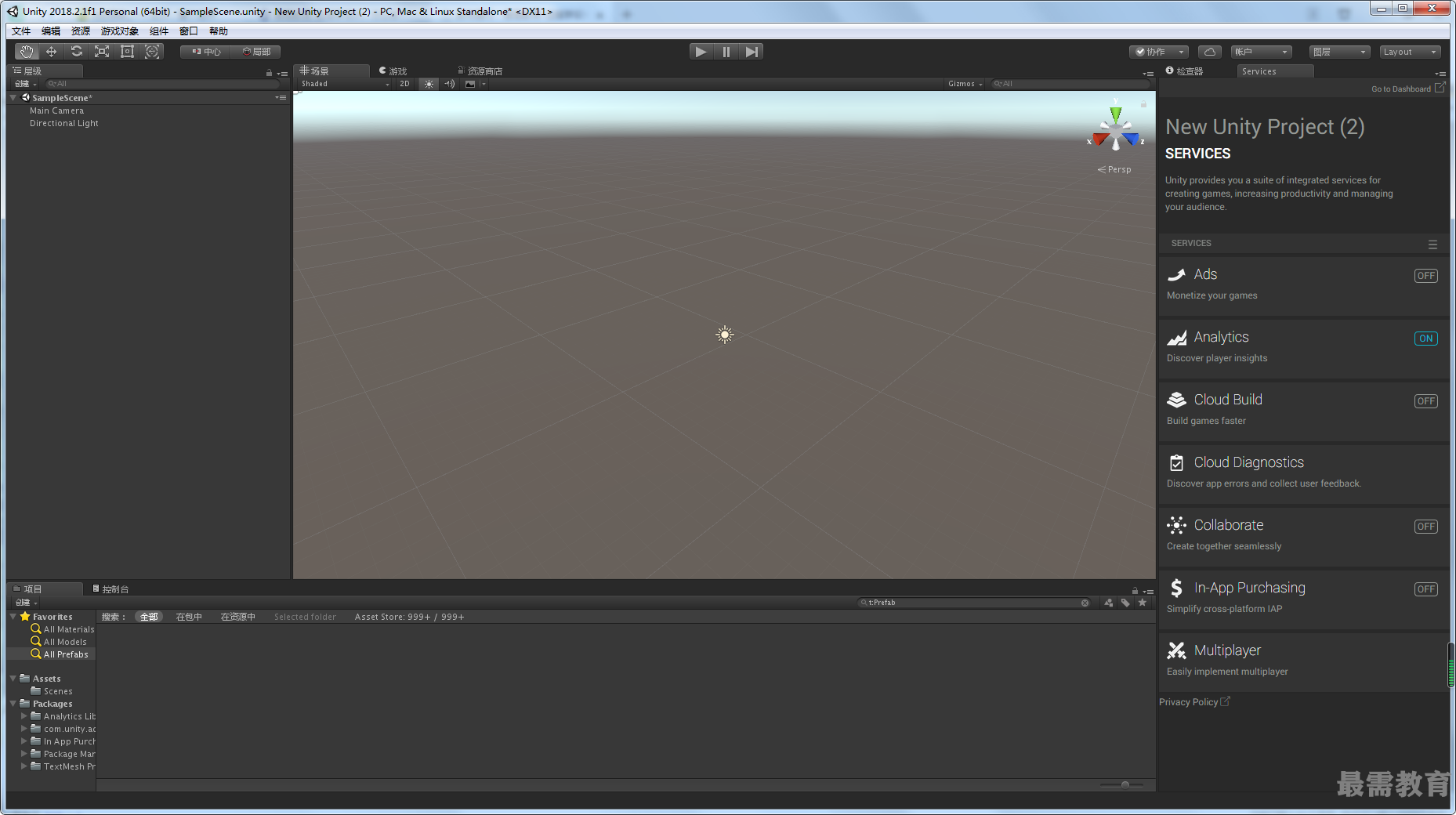This screenshot has width=1456, height=815.
Task: Toggle pivot Center mode button
Action: coord(205,52)
